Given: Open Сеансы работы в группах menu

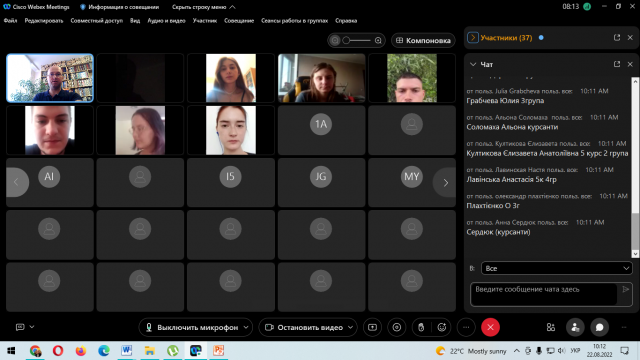Looking at the screenshot, I should pos(294,20).
